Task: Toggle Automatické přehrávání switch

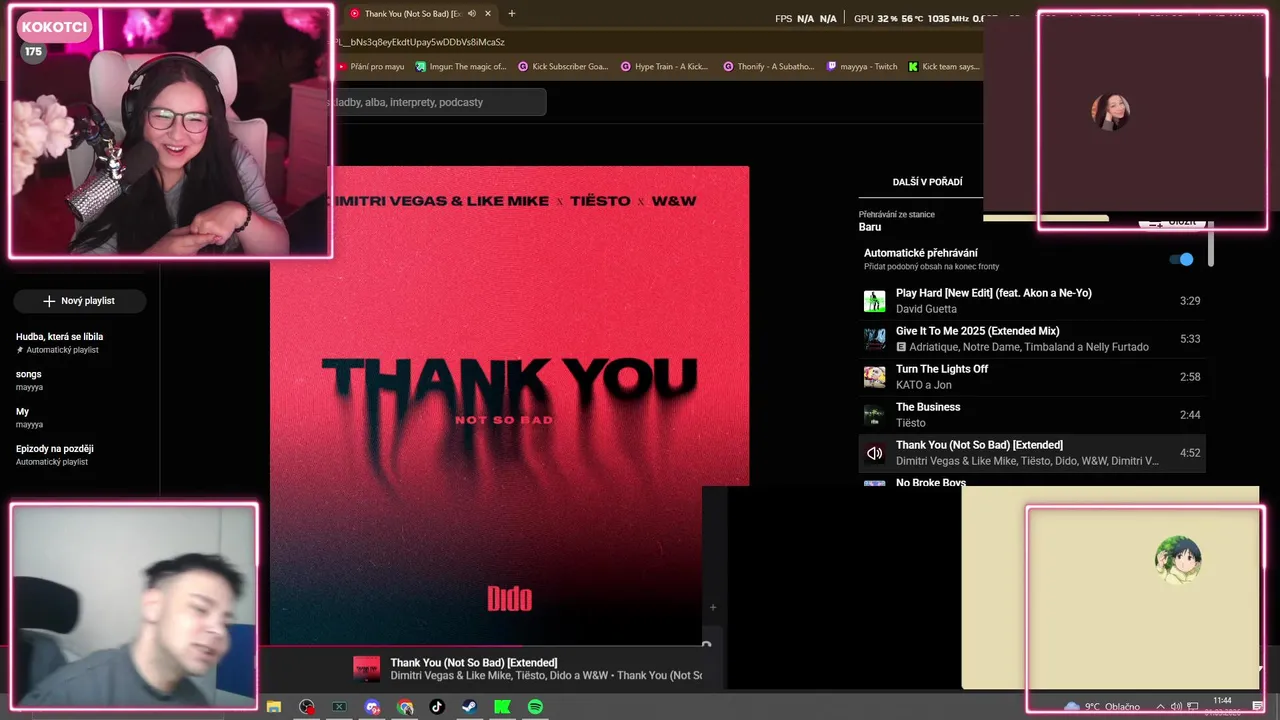Action: [x=1182, y=259]
